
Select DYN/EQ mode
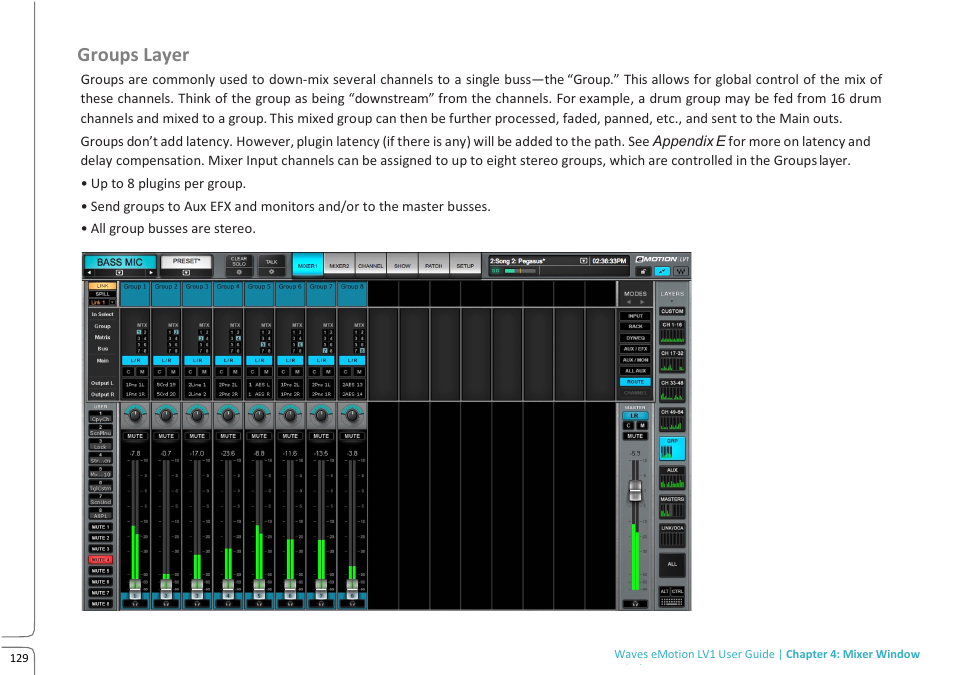[x=635, y=338]
